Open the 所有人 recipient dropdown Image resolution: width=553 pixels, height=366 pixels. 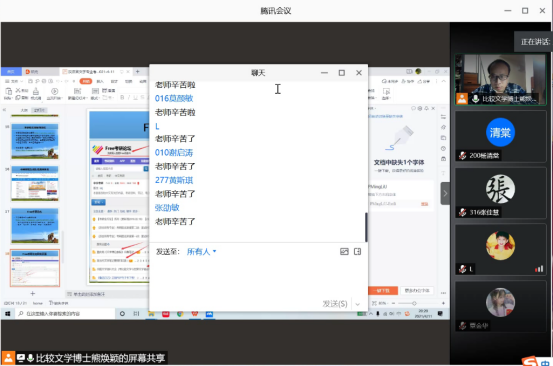201,251
